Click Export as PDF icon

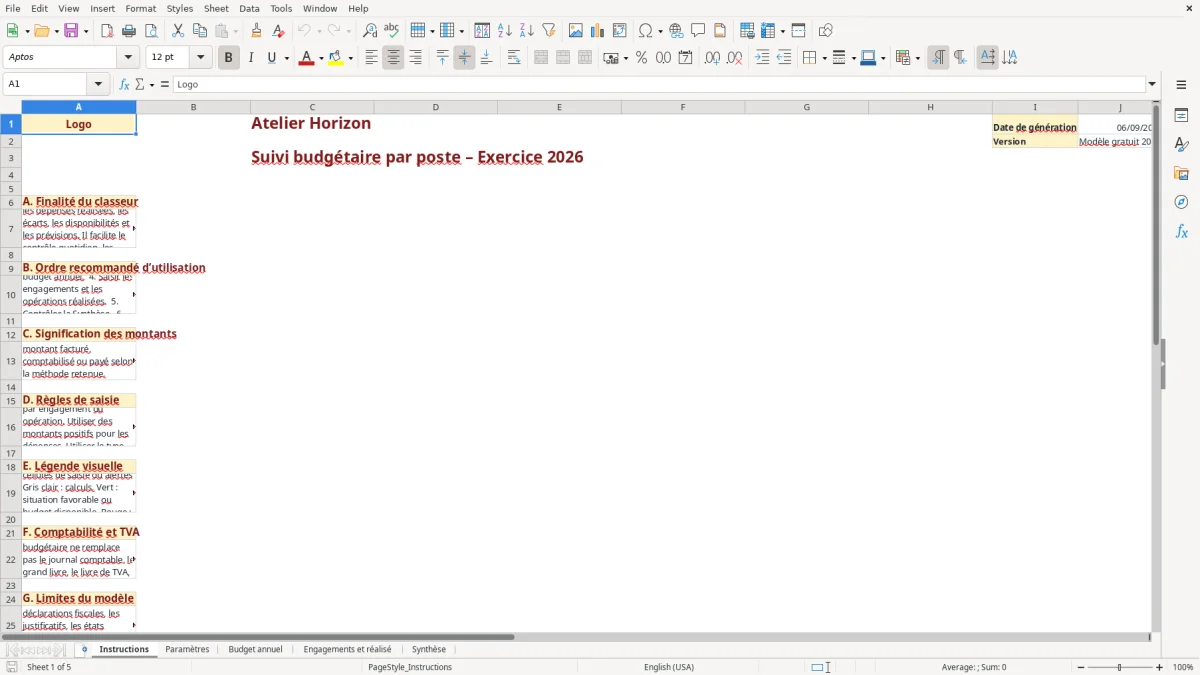[107, 31]
